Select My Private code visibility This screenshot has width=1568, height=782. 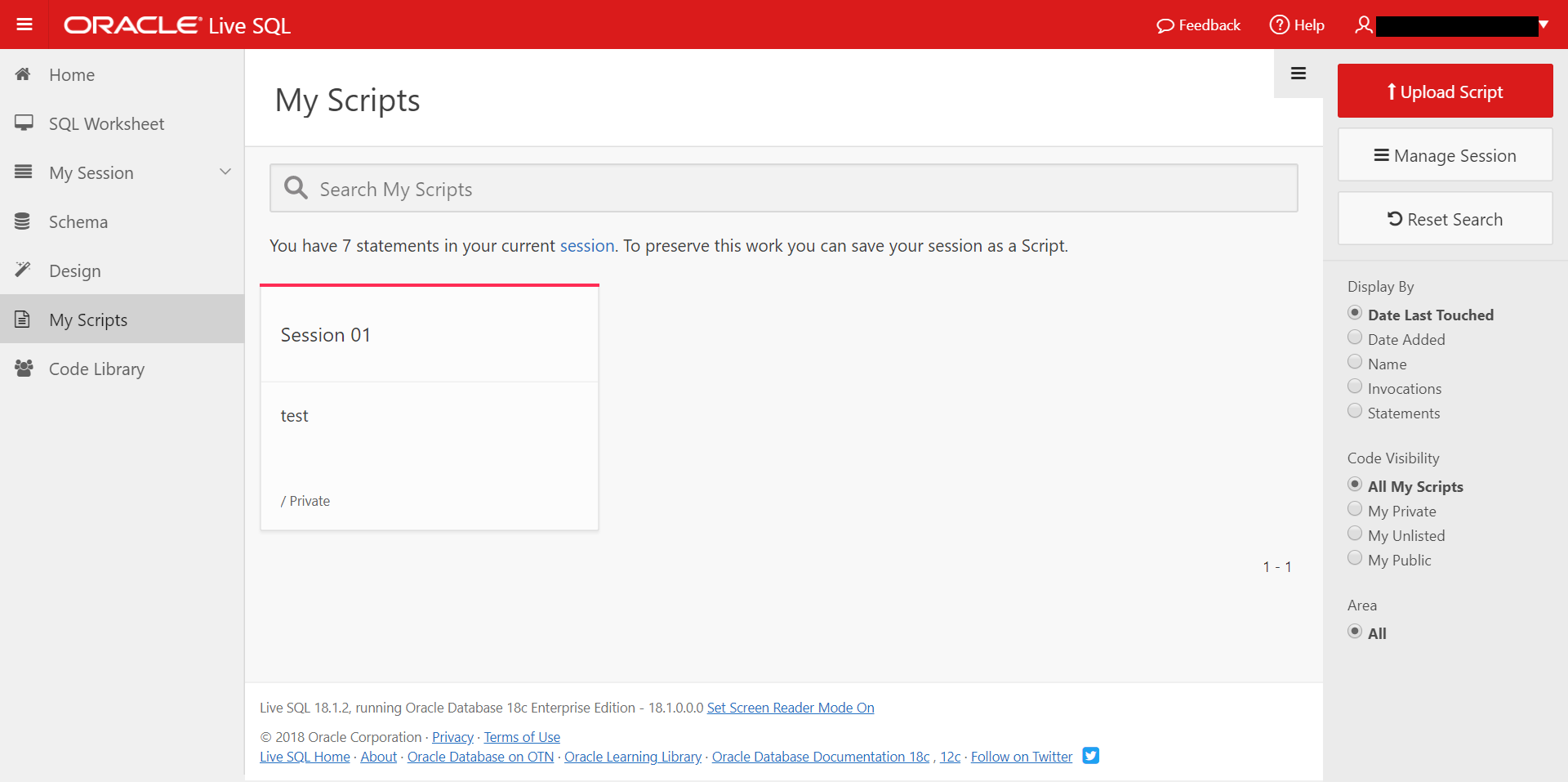(1355, 510)
